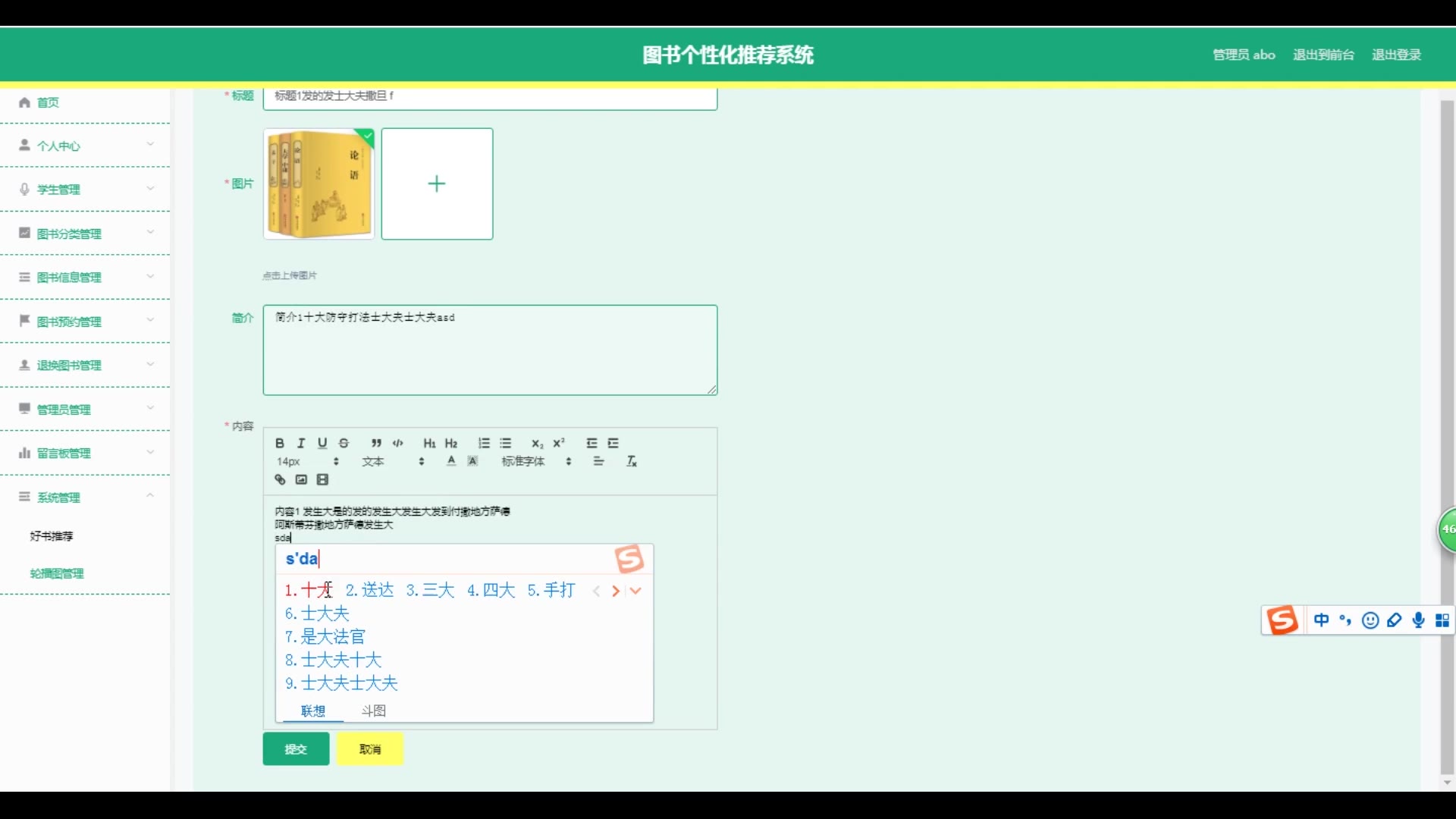This screenshot has width=1456, height=819.
Task: Insert video icon in editor toolbar
Action: [x=323, y=480]
